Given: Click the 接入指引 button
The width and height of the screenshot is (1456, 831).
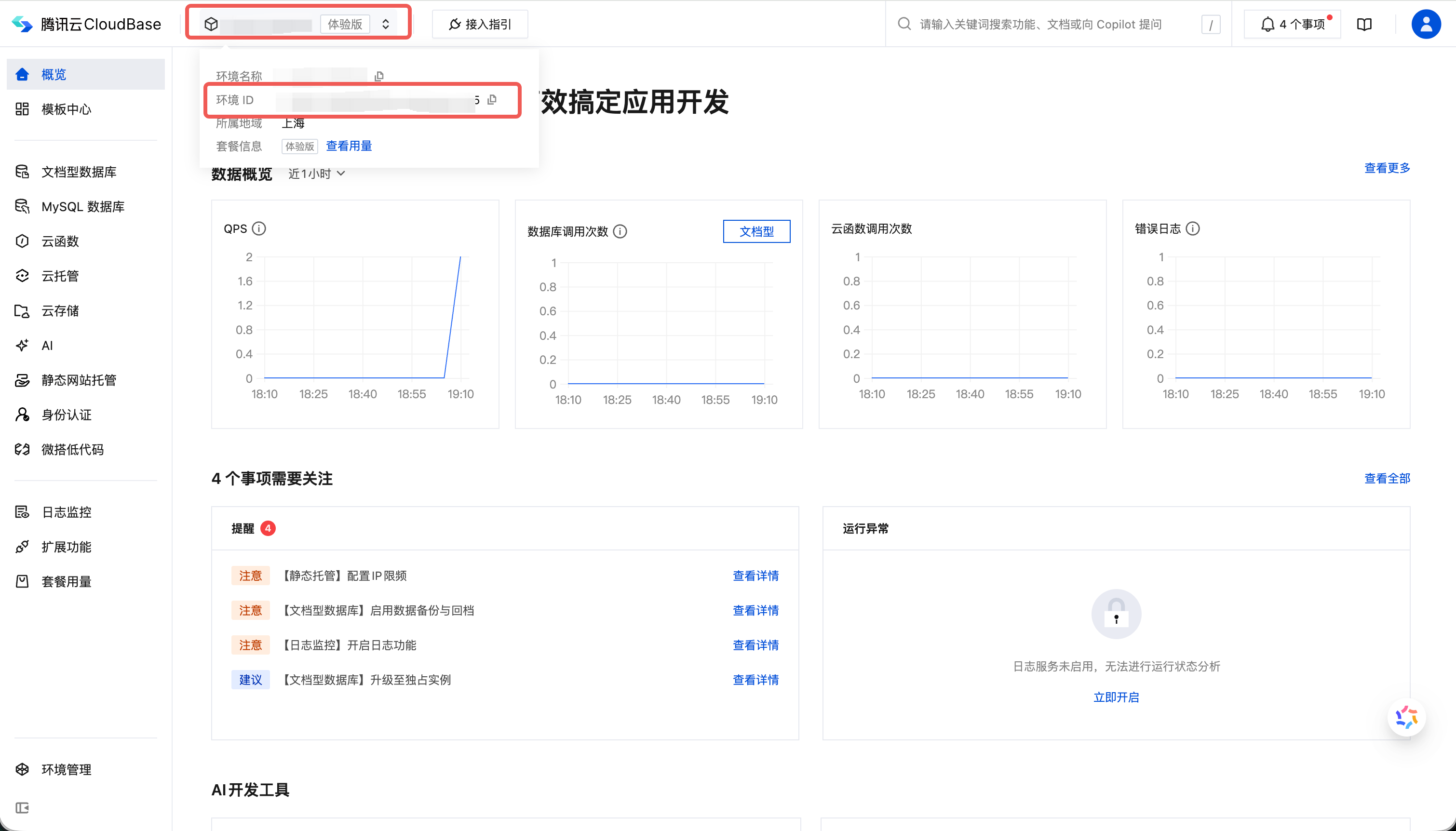Looking at the screenshot, I should [x=479, y=24].
